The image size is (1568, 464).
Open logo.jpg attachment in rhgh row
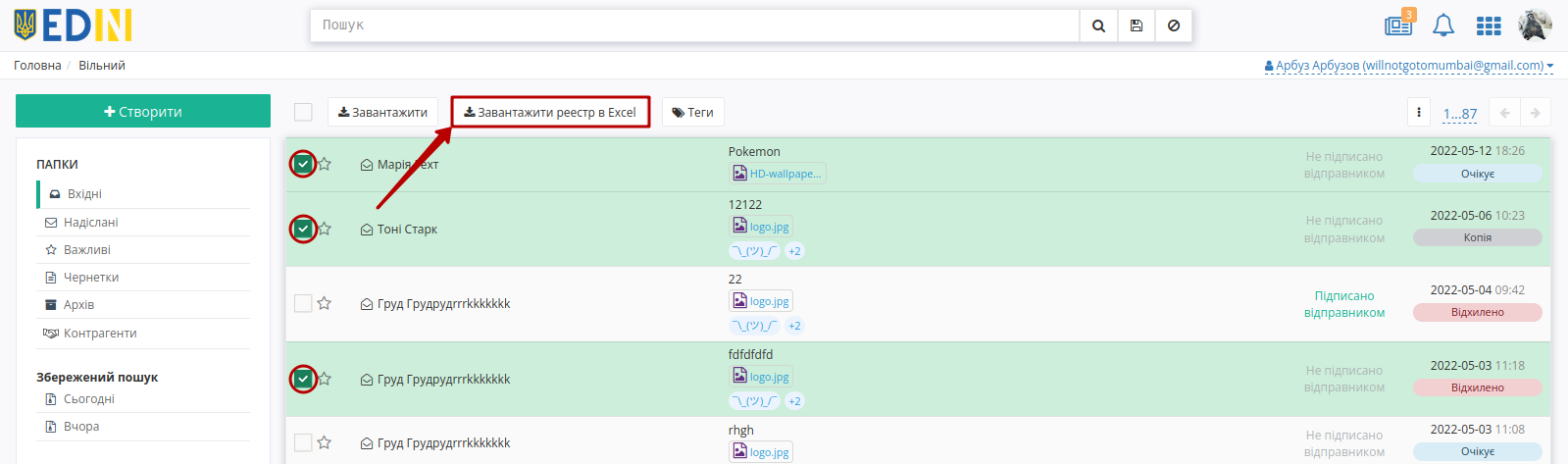click(x=761, y=452)
